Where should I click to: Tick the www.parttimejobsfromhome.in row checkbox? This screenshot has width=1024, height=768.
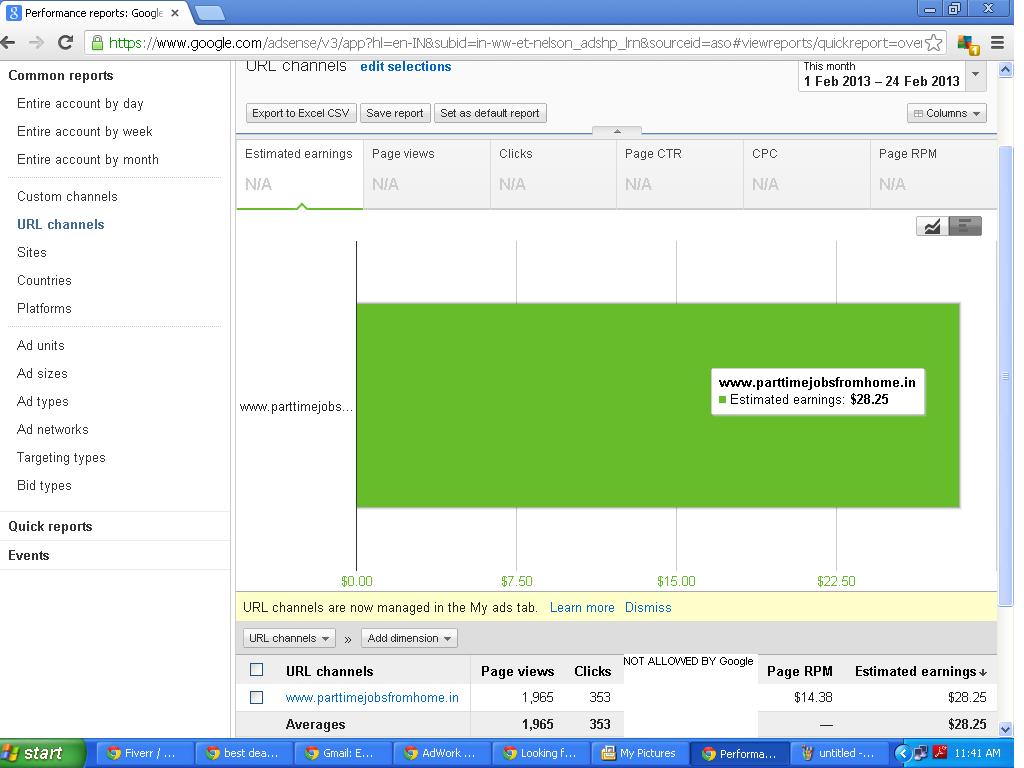click(257, 697)
